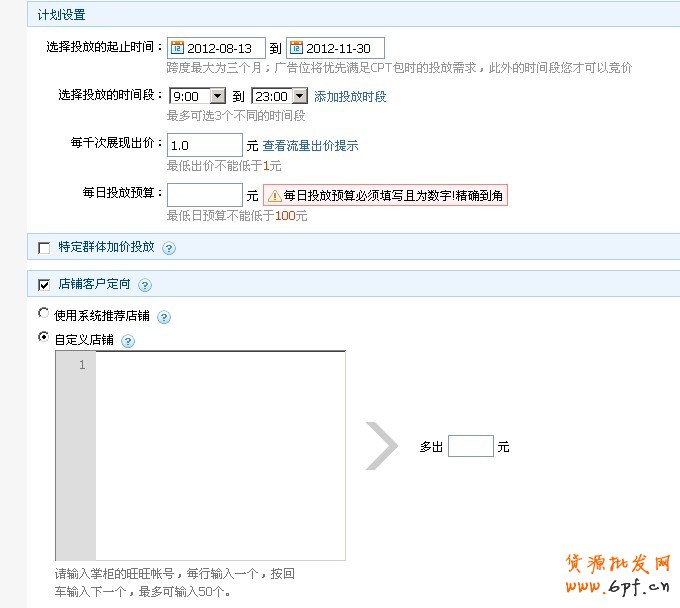Viewport: 680px width, 608px height.
Task: Click calendar icon beside end date 2012-11-30
Action: [x=296, y=48]
